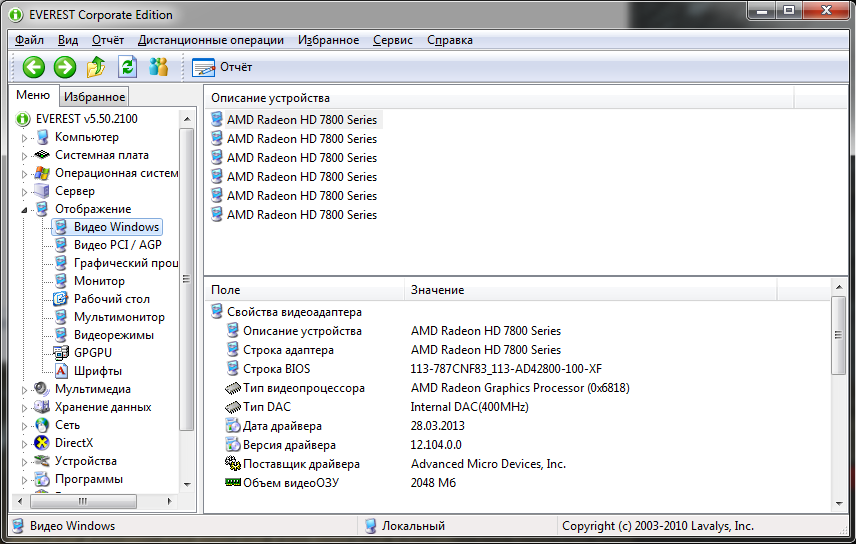Click the tree panel horizontal scrollbar thumb
This screenshot has width=856, height=544.
pyautogui.click(x=83, y=501)
